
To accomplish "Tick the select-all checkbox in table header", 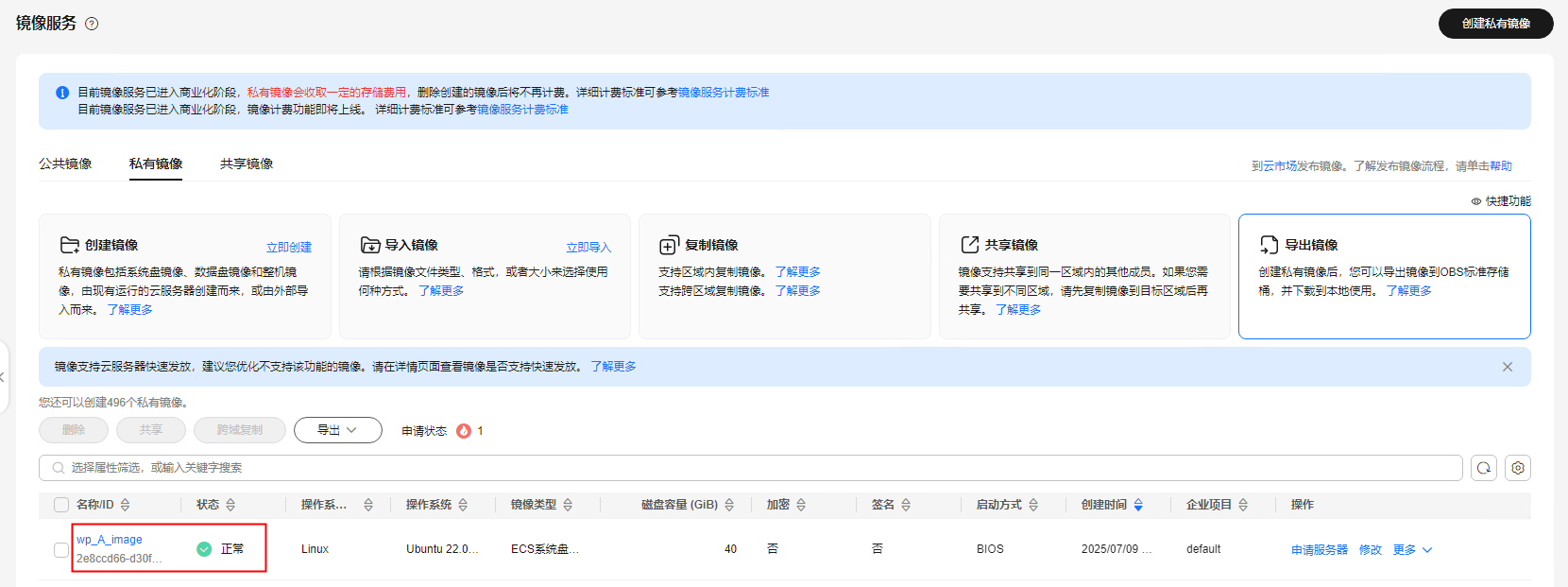I will pyautogui.click(x=61, y=505).
